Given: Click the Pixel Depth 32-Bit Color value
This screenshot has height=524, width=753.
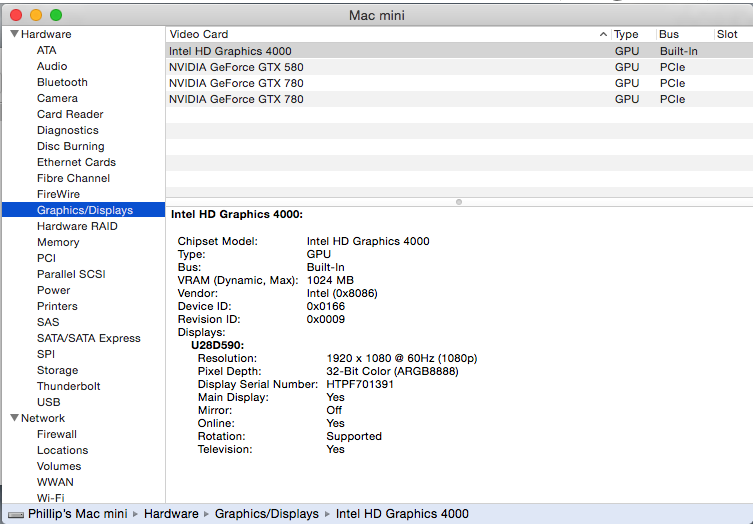Looking at the screenshot, I should (x=392, y=371).
